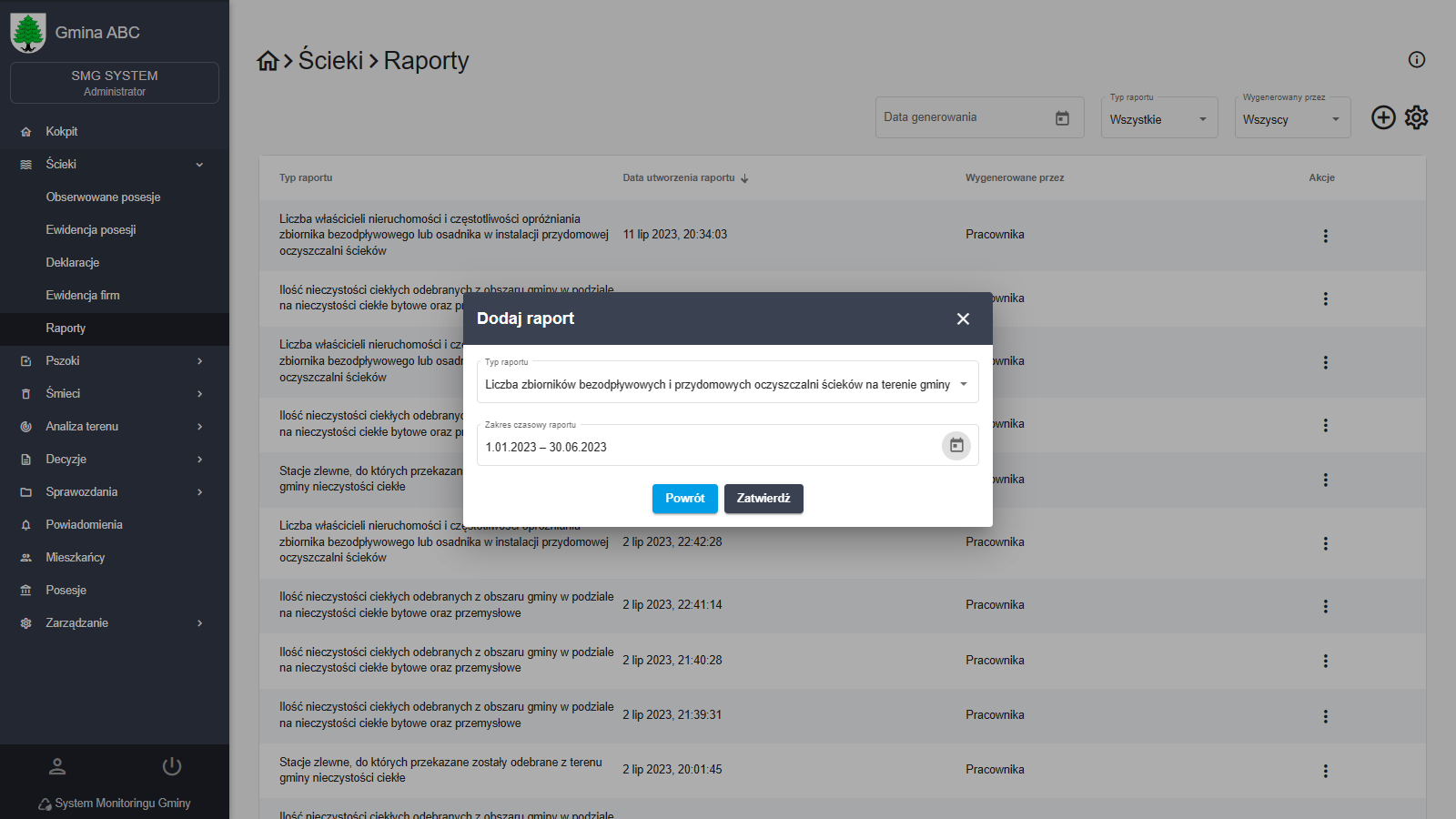Close the Dodaj raport dialog
Viewport: 1456px width, 819px height.
pyautogui.click(x=963, y=318)
